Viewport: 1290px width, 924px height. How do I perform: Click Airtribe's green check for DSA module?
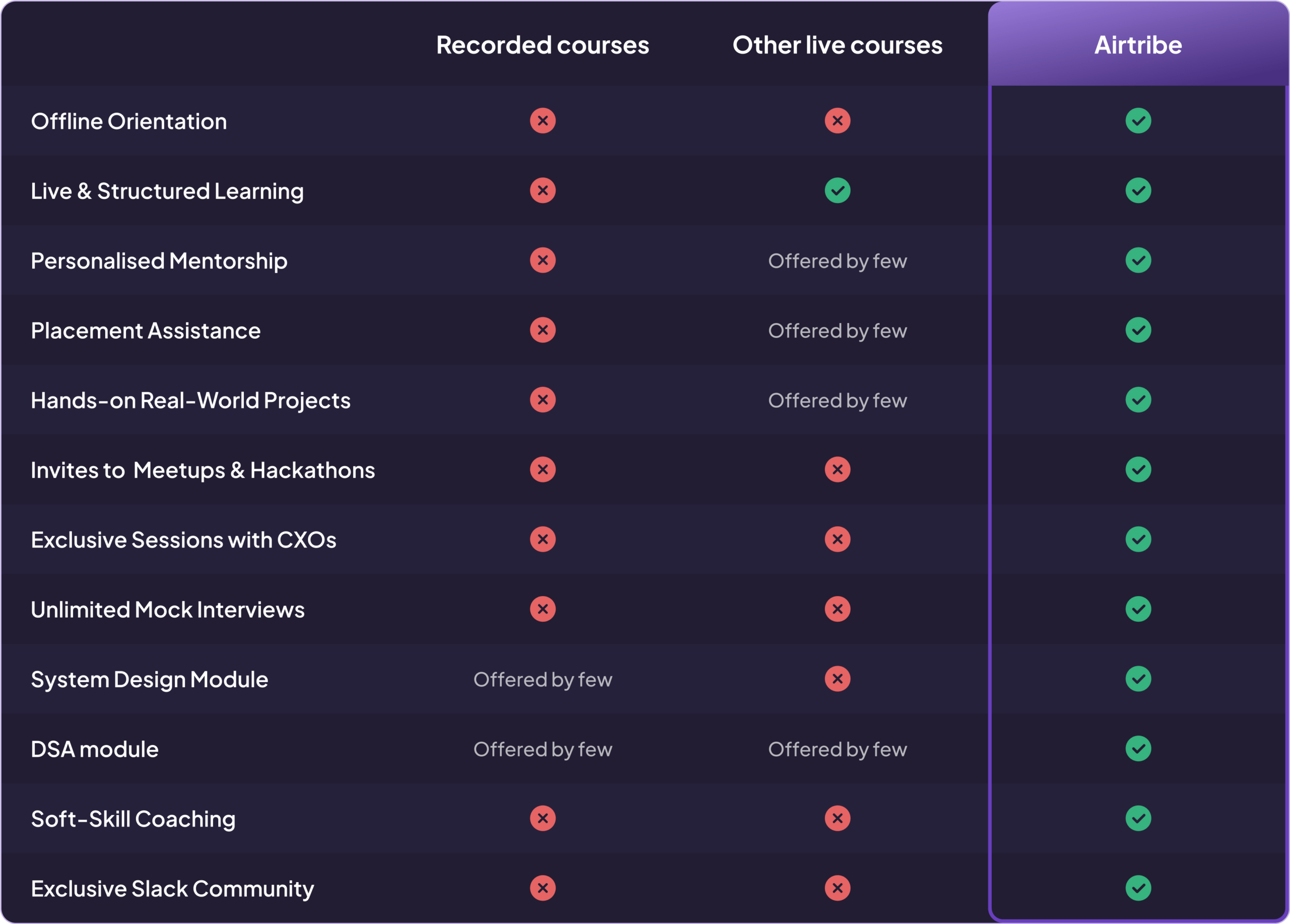[1138, 748]
